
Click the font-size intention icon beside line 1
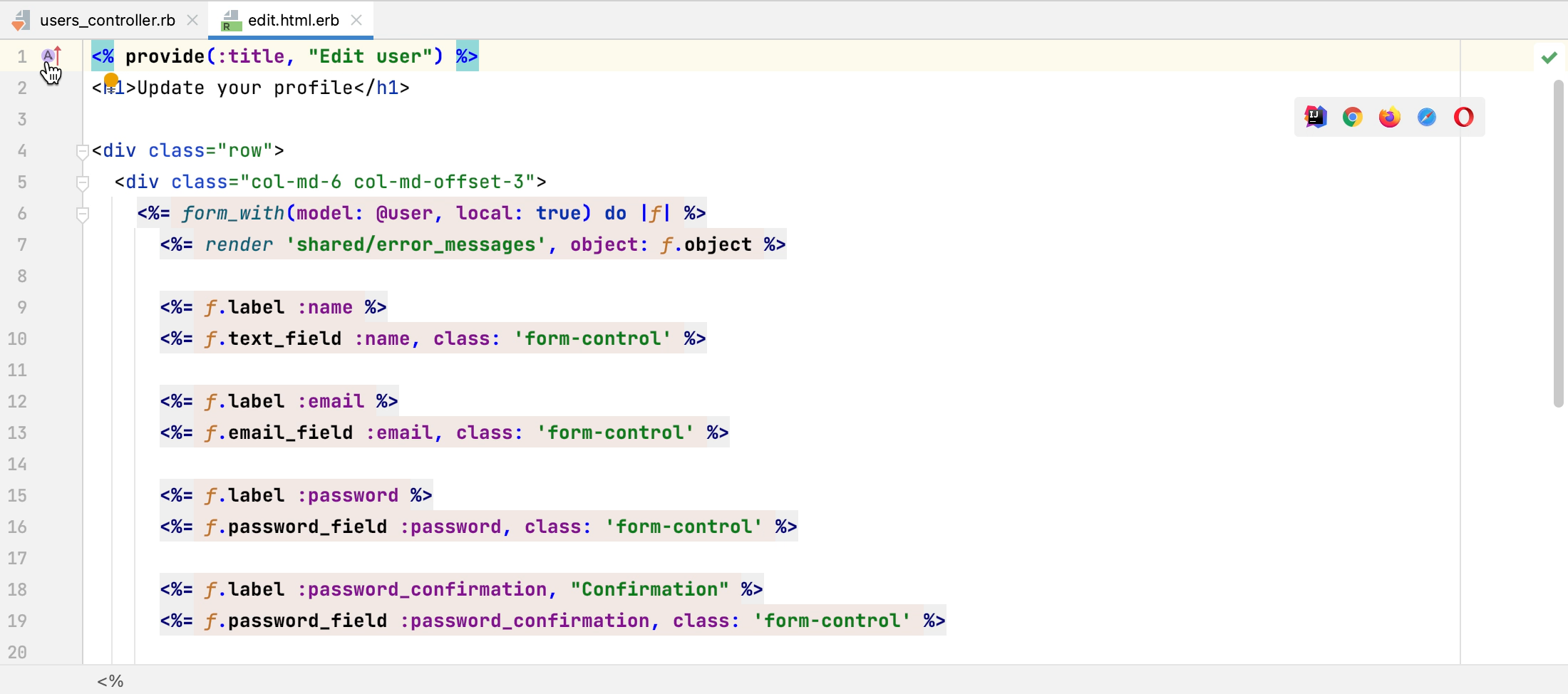[48, 56]
